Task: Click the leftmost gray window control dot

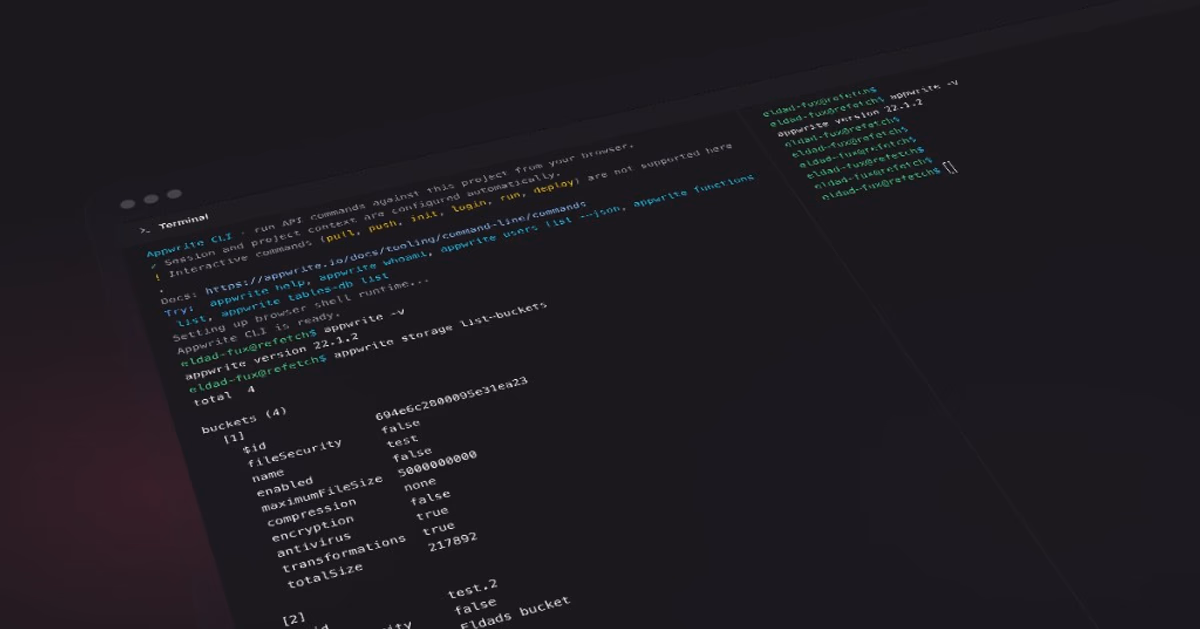Action: 127,203
